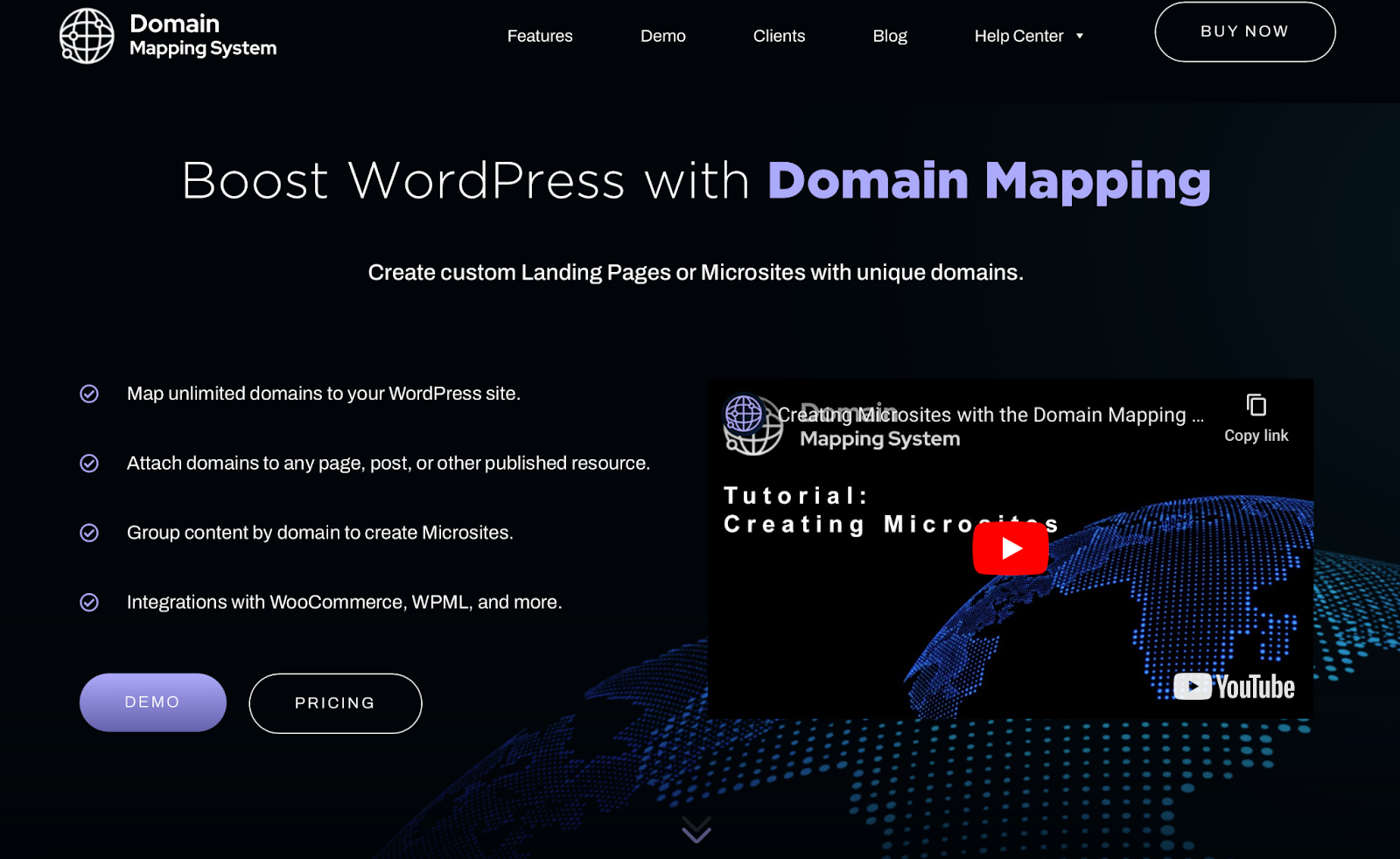Play the YouTube tutorial video
The width and height of the screenshot is (1400, 859).
[1011, 548]
